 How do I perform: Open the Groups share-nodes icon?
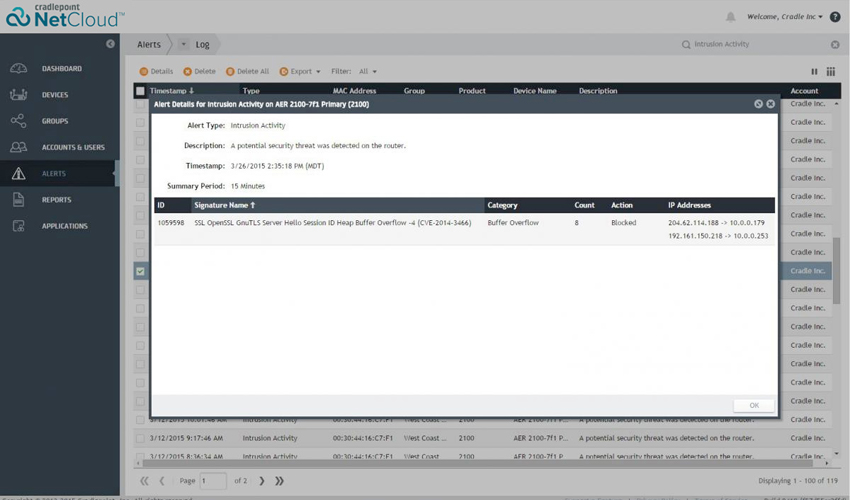coord(18,120)
